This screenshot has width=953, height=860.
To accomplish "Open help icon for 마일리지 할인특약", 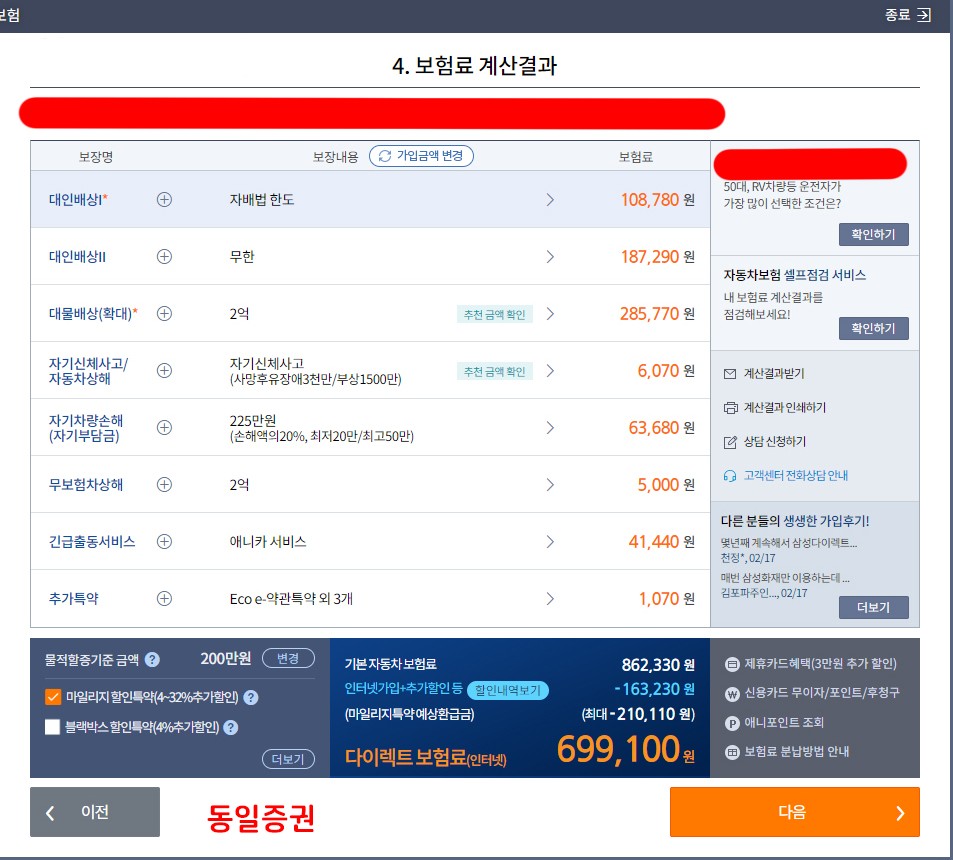I will point(250,698).
